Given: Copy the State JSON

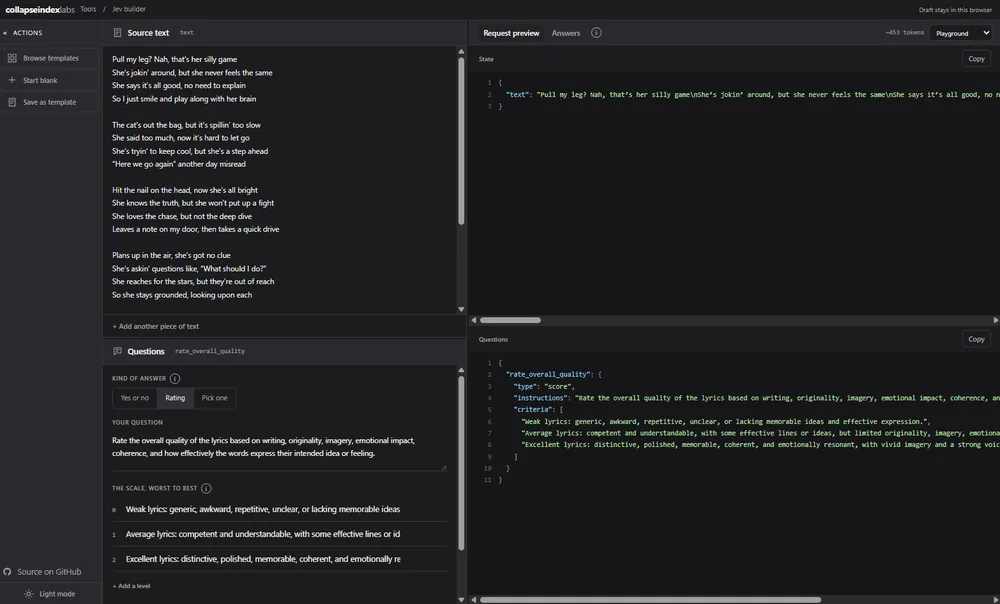Looking at the screenshot, I should (976, 59).
